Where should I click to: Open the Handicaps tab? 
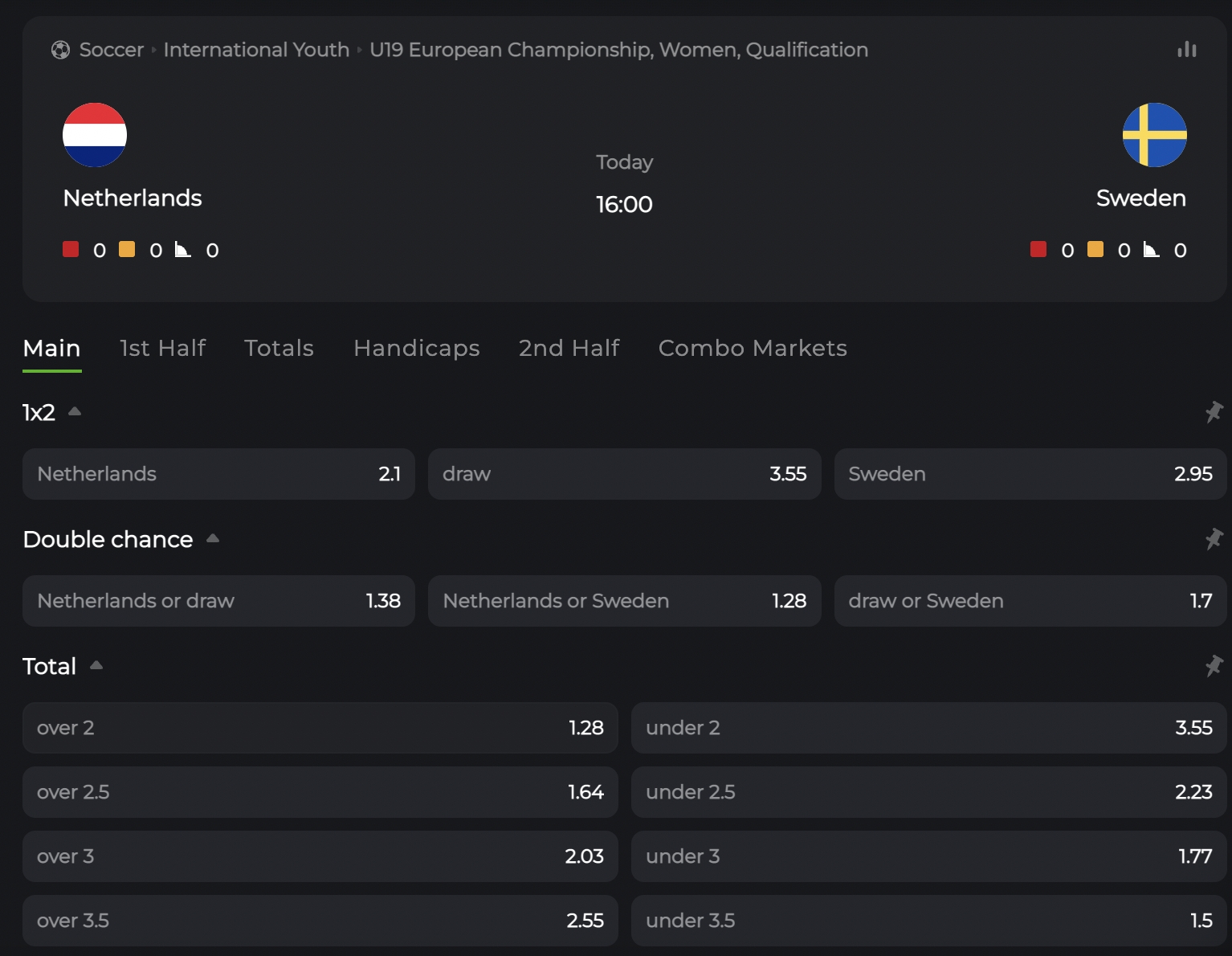(x=417, y=348)
